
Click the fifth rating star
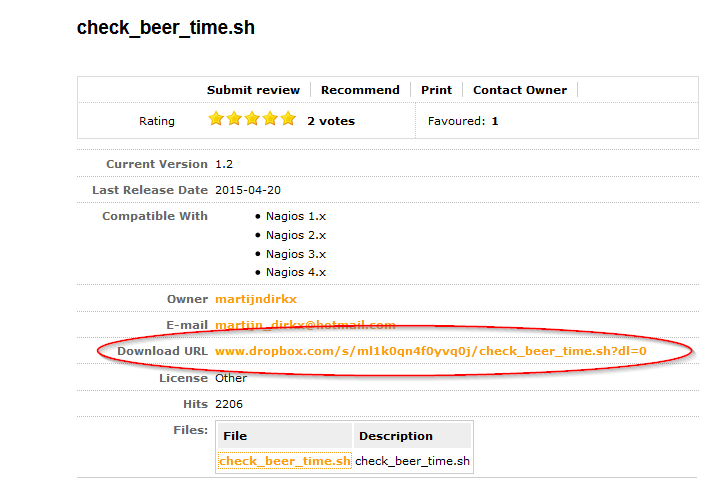tap(288, 120)
